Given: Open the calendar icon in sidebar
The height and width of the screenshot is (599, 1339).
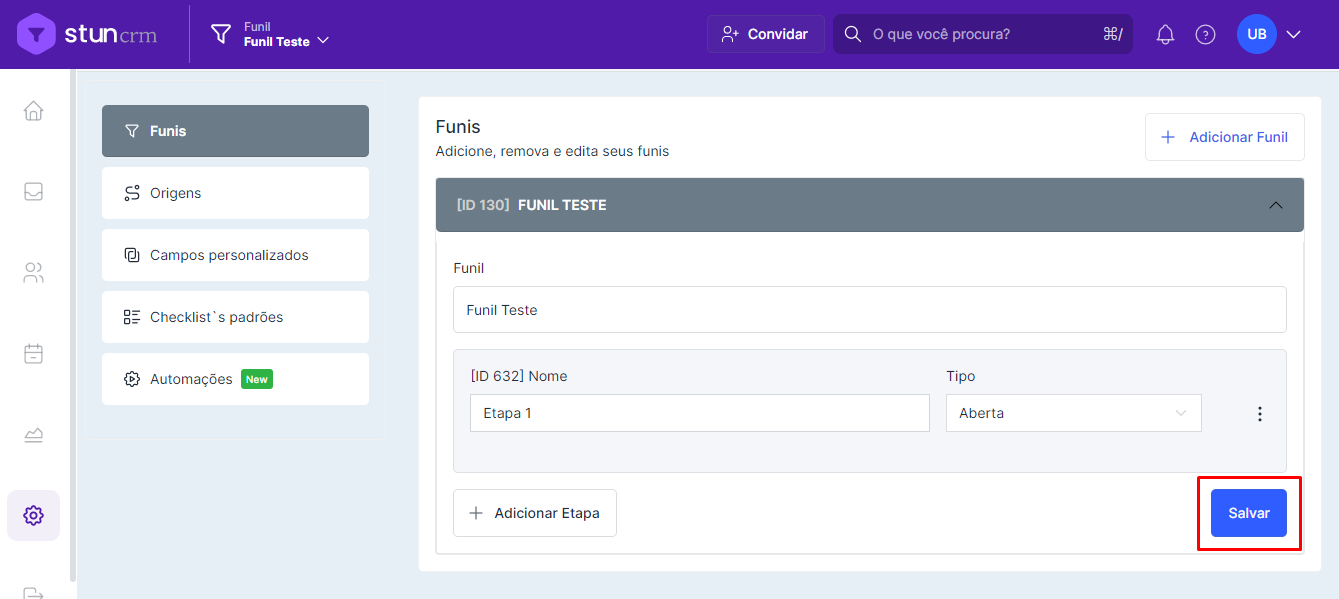Looking at the screenshot, I should [x=33, y=353].
